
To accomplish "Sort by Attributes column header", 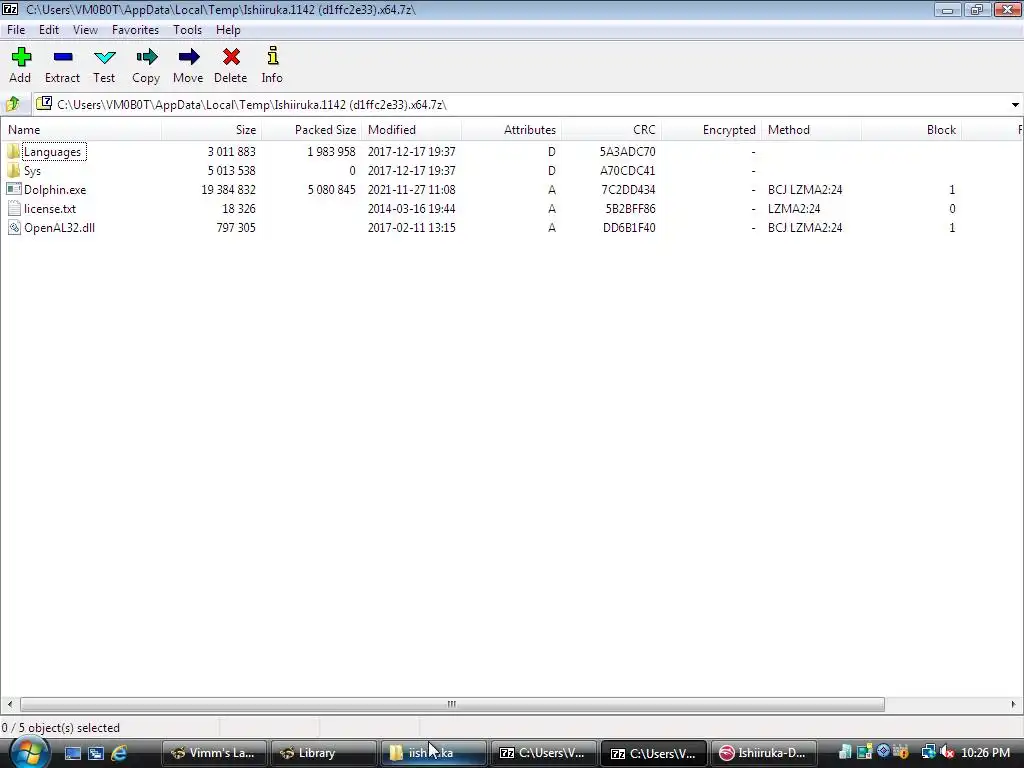I will point(511,129).
